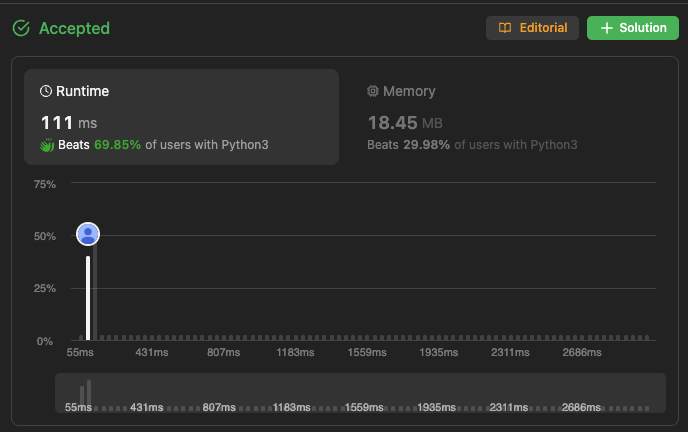Click 2686ms in the bottom range slider
The image size is (688, 432).
(x=581, y=407)
